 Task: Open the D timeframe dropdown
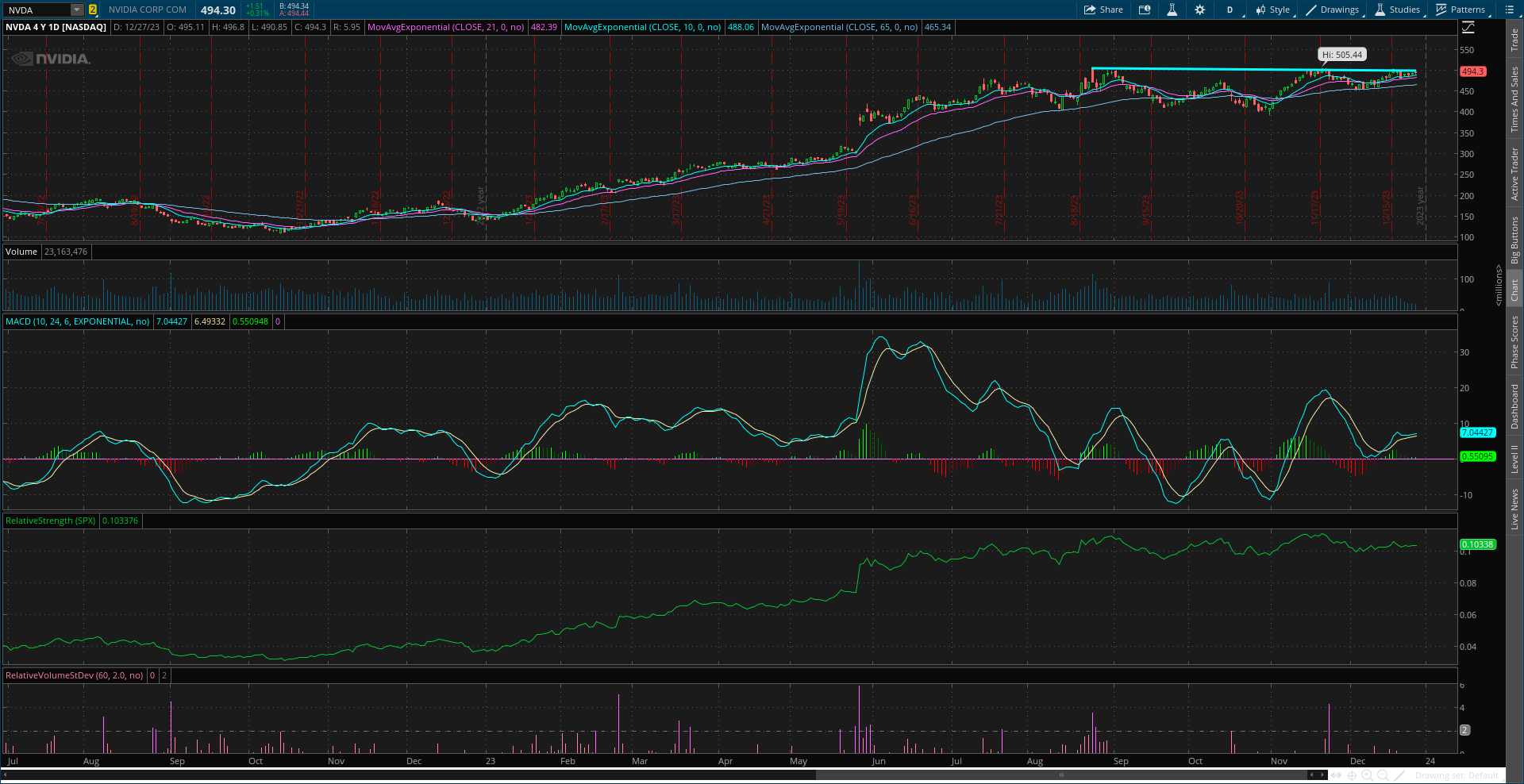pyautogui.click(x=1230, y=10)
